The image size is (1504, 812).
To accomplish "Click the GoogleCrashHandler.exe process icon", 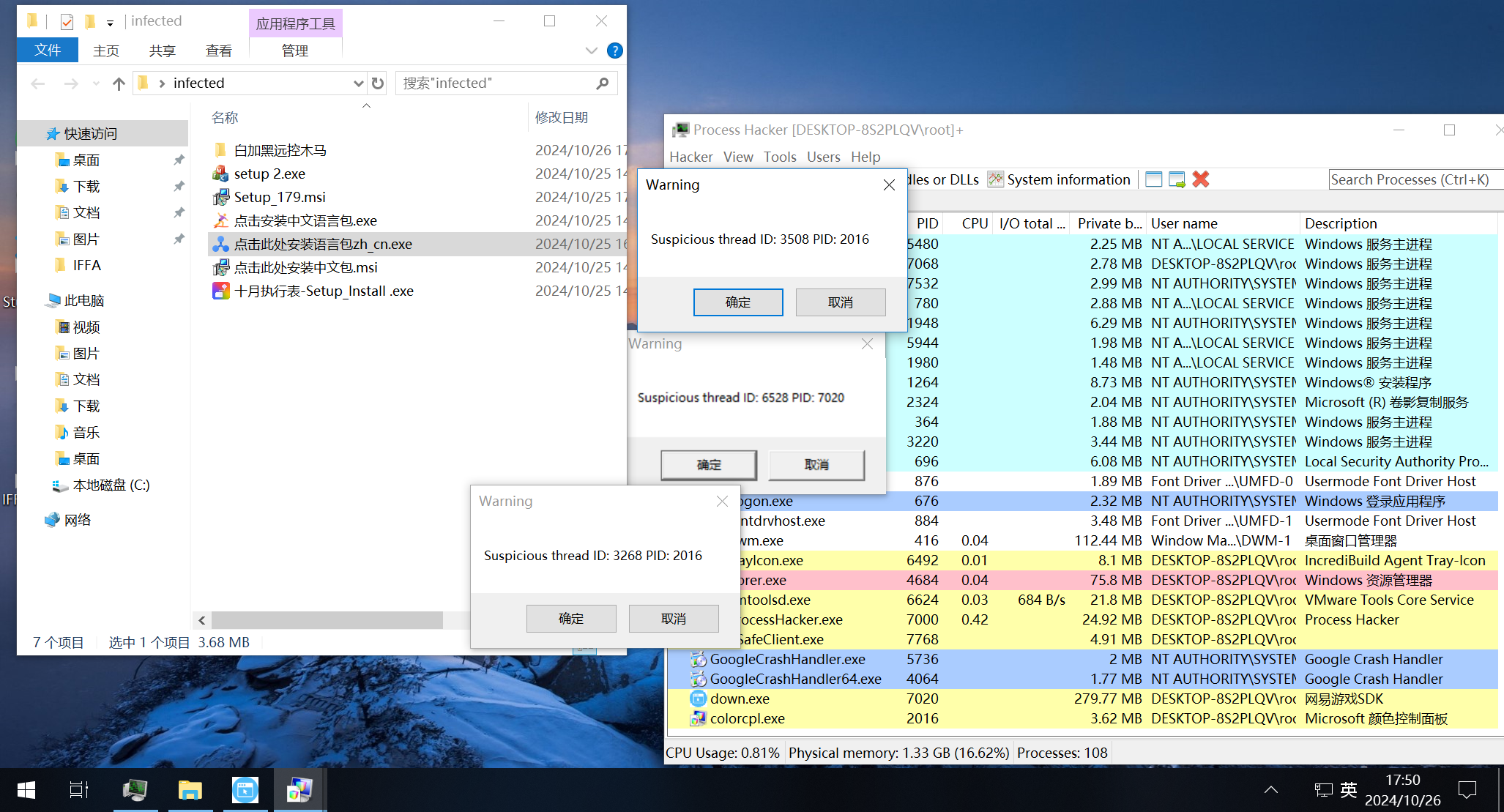I will [699, 659].
